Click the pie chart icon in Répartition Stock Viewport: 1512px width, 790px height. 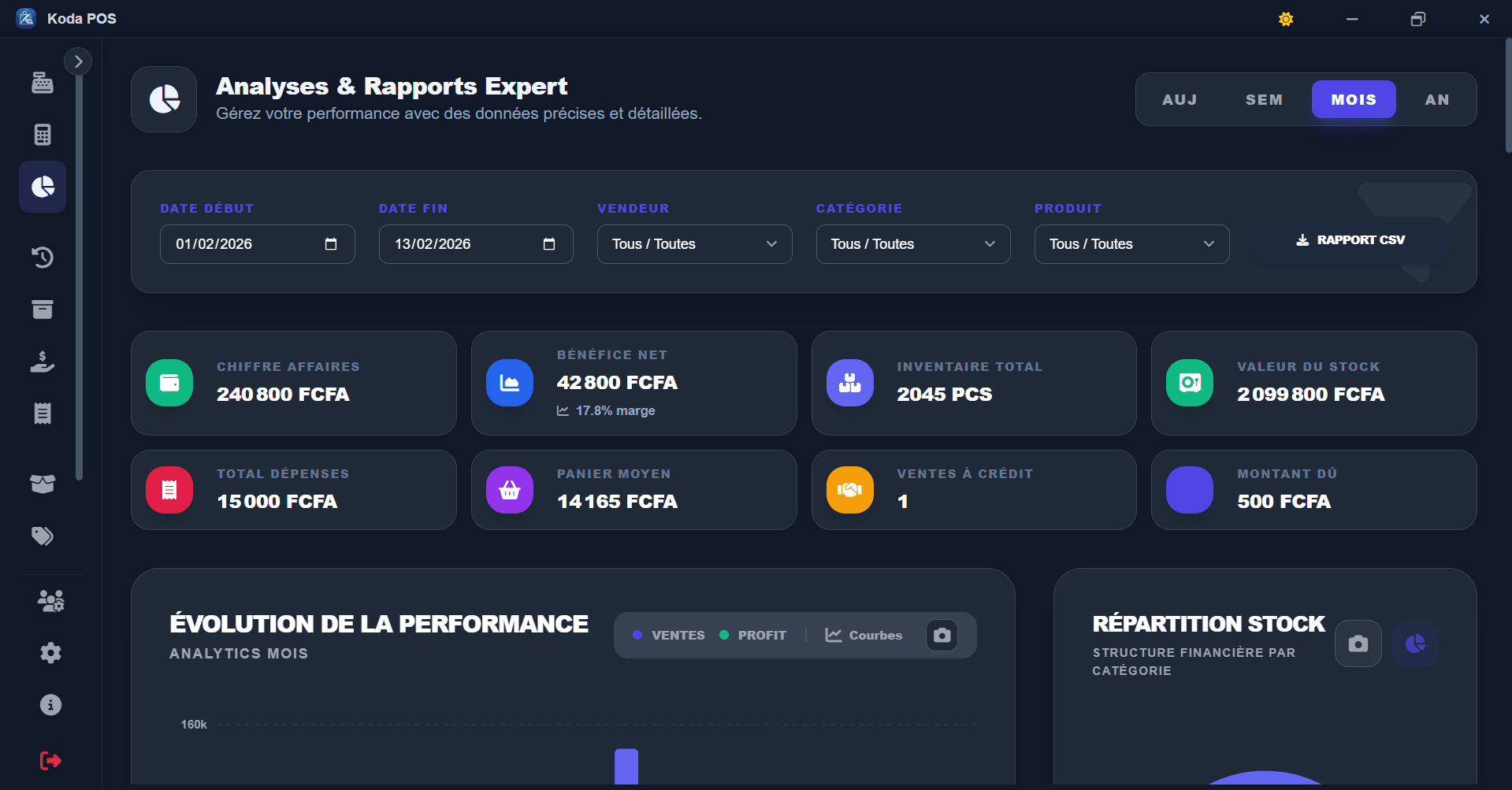[x=1415, y=643]
